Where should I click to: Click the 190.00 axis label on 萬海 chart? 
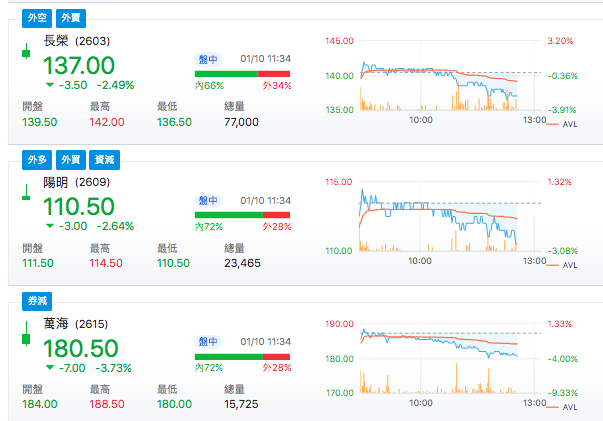(339, 324)
